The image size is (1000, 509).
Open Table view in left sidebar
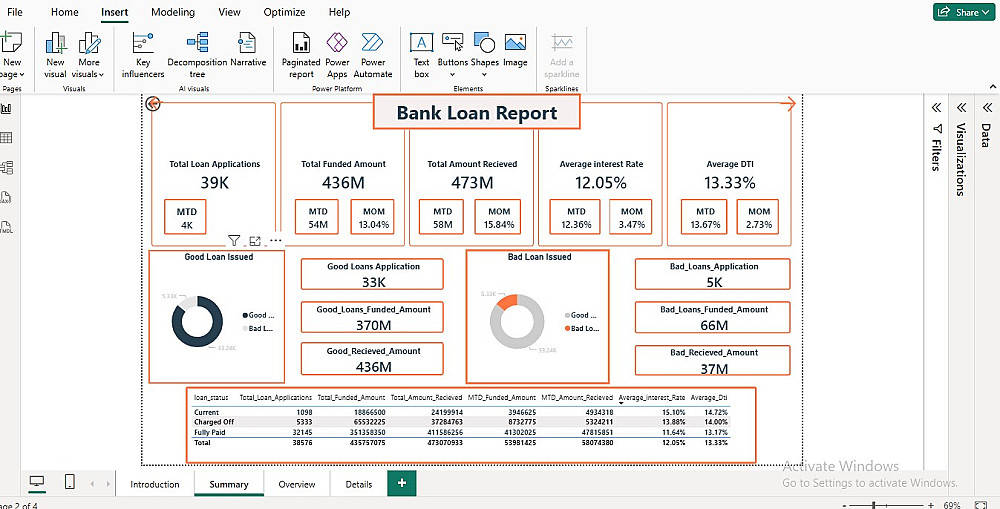[6, 138]
